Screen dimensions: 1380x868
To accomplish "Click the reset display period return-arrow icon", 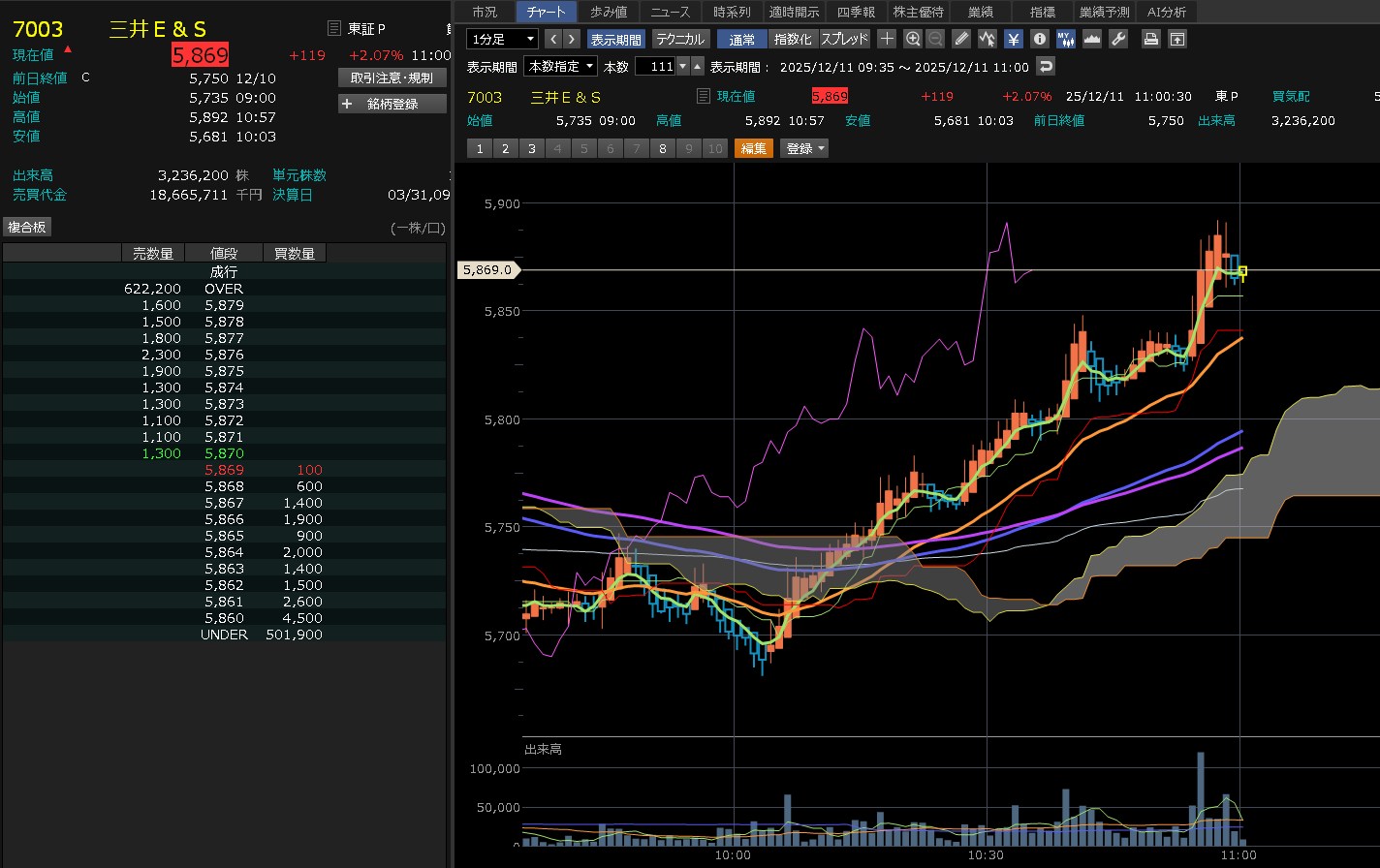I will click(x=1045, y=66).
